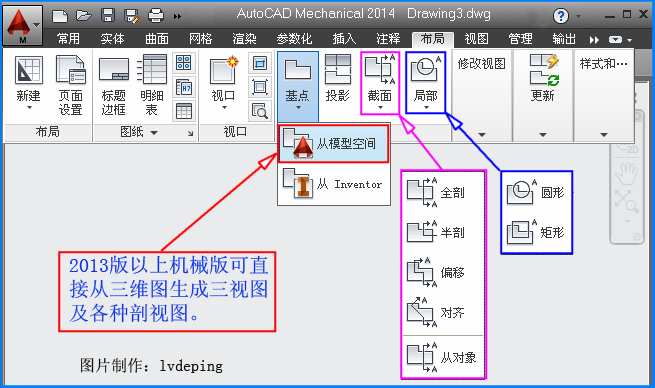The width and height of the screenshot is (655, 388).
Task: Click the Save disk icon
Action: pos(108,16)
